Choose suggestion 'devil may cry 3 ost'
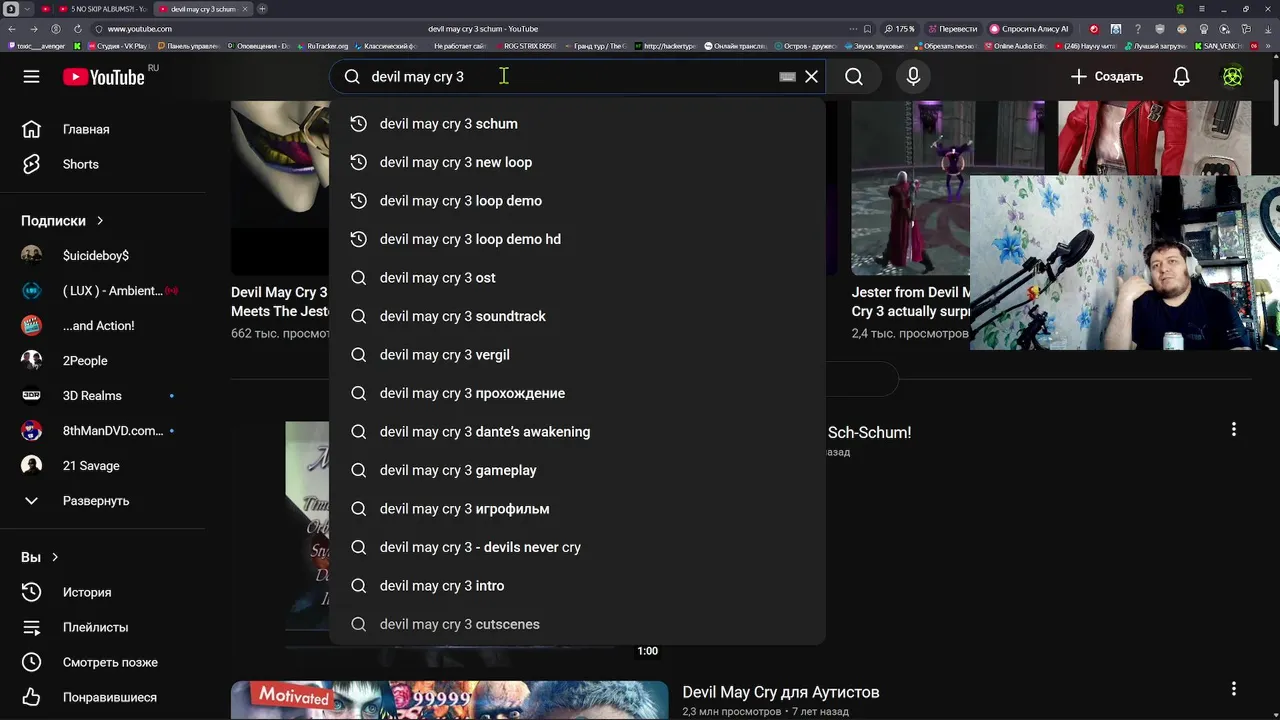This screenshot has height=720, width=1280. coord(577,278)
